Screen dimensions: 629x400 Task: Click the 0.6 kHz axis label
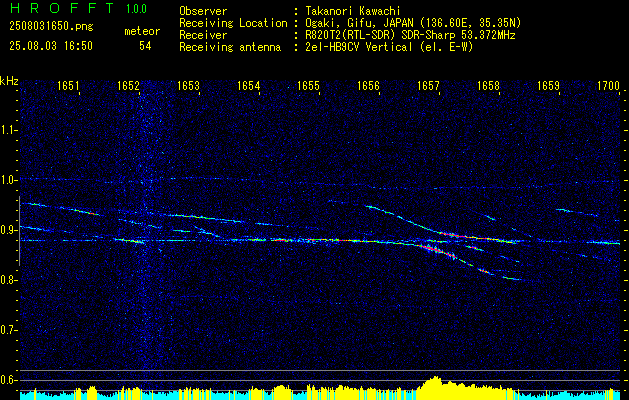pos(8,380)
